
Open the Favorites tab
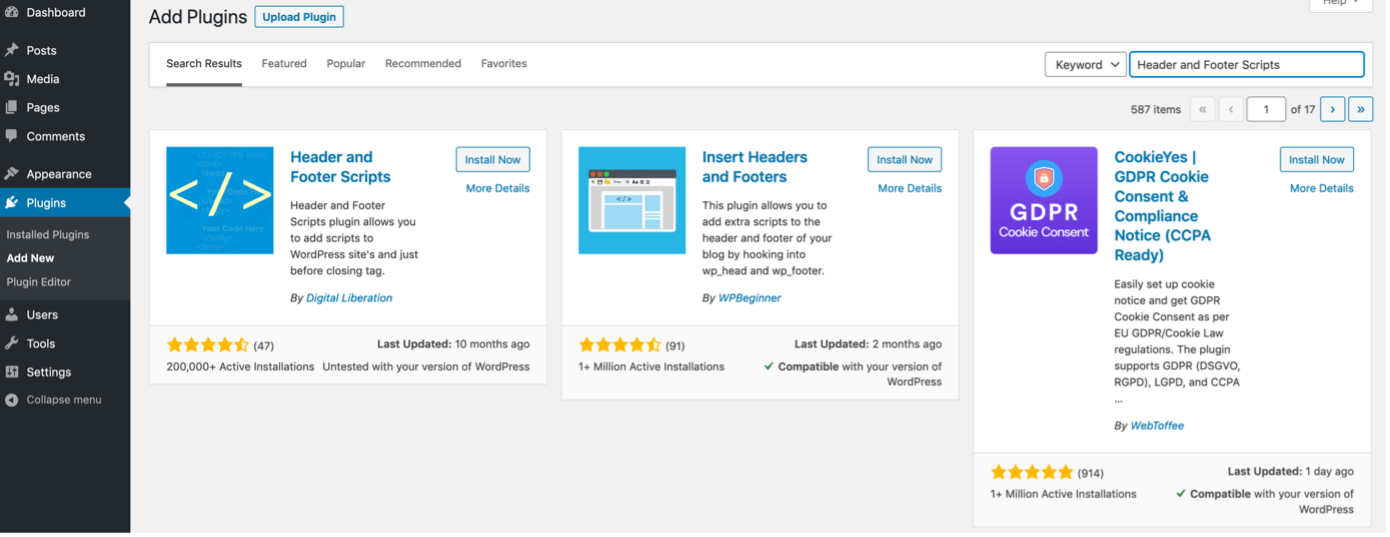point(504,64)
